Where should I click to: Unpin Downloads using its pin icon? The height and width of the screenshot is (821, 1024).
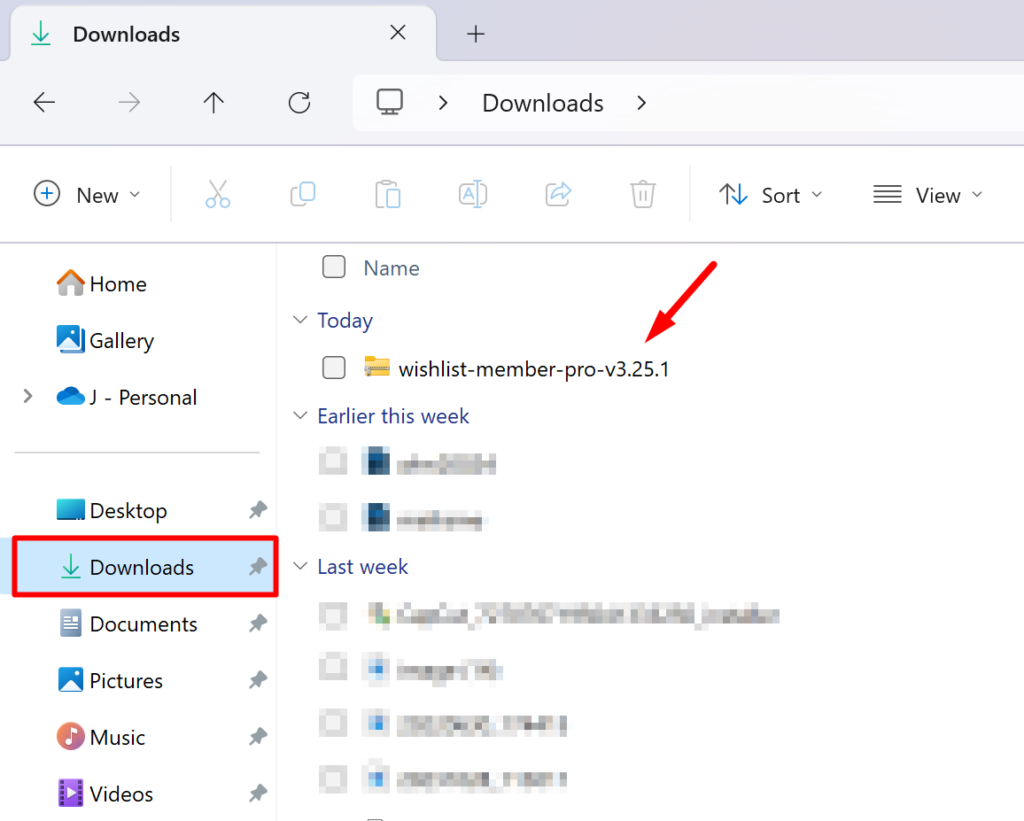[258, 566]
